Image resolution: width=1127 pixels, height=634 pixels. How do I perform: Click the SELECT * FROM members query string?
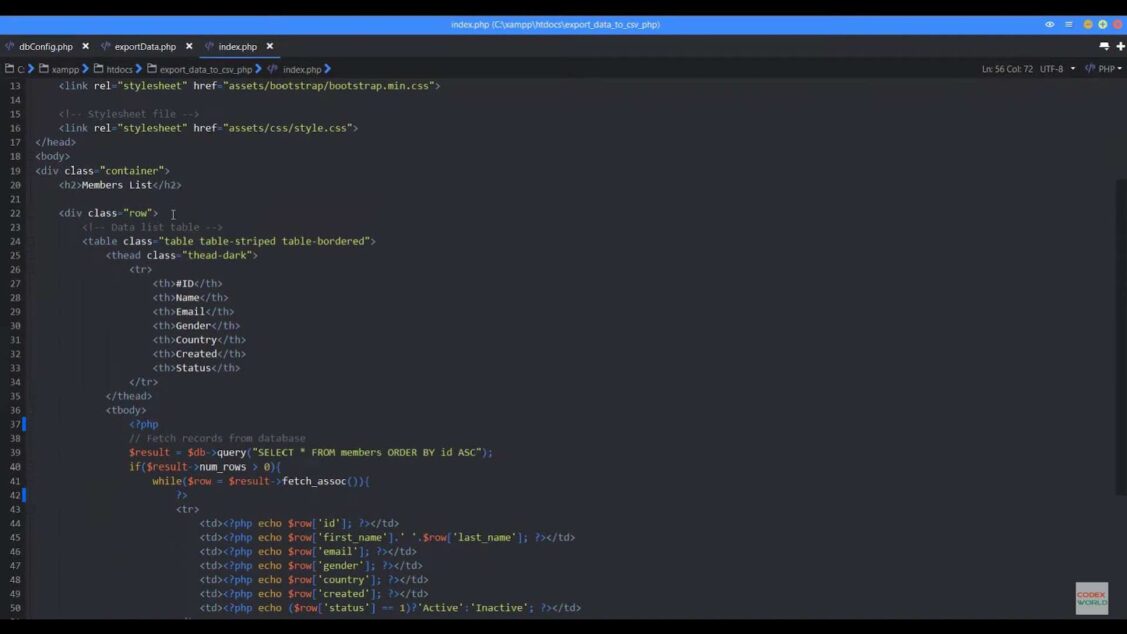[367, 453]
